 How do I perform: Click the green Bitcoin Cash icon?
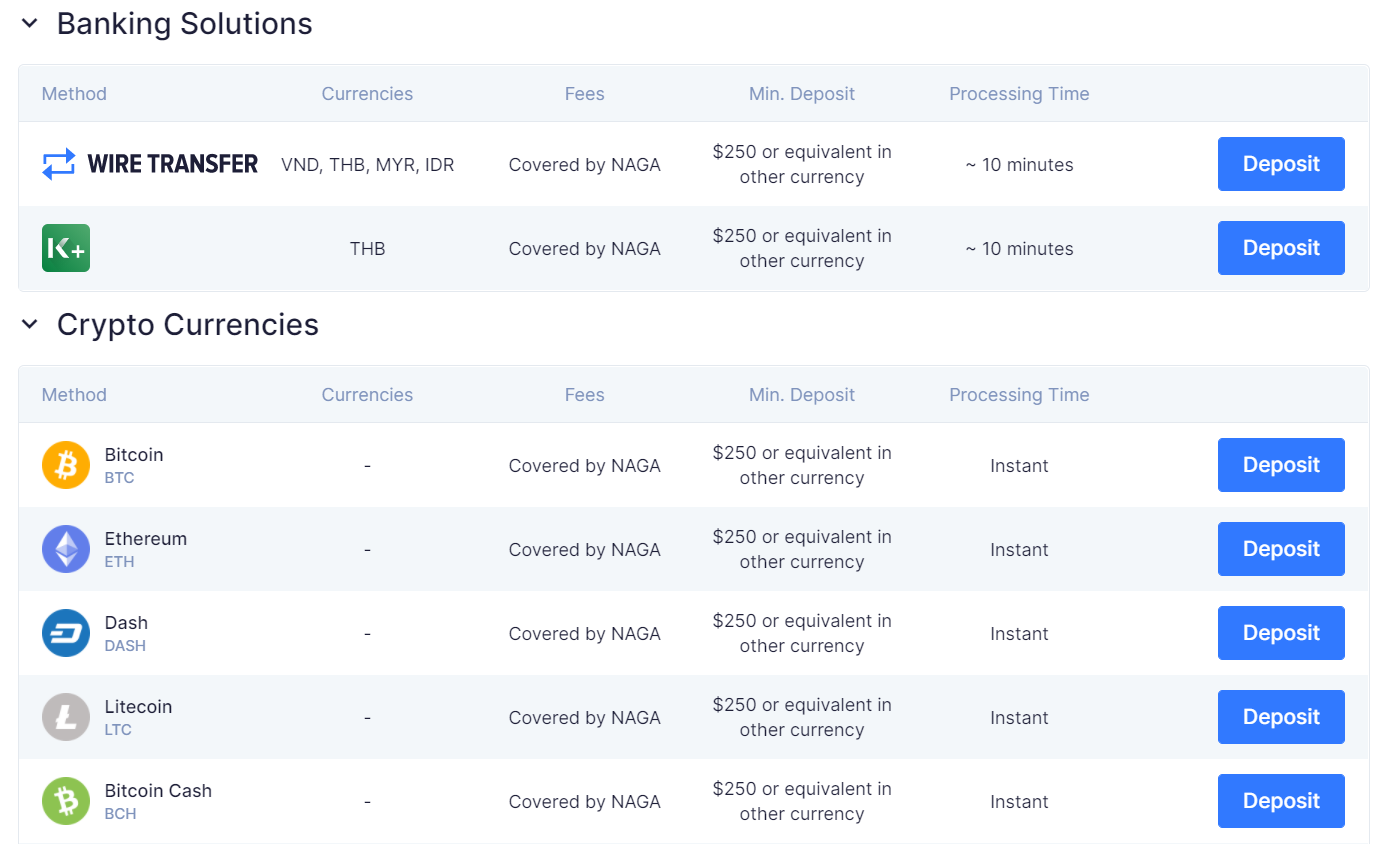pyautogui.click(x=66, y=801)
